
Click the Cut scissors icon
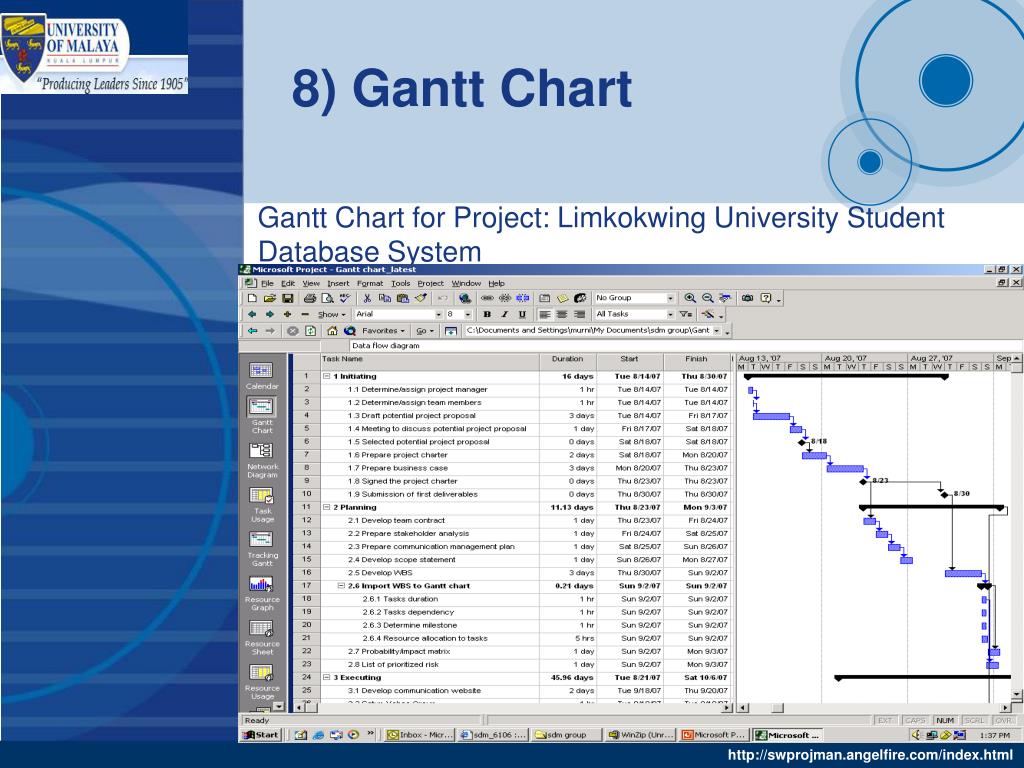[x=367, y=298]
